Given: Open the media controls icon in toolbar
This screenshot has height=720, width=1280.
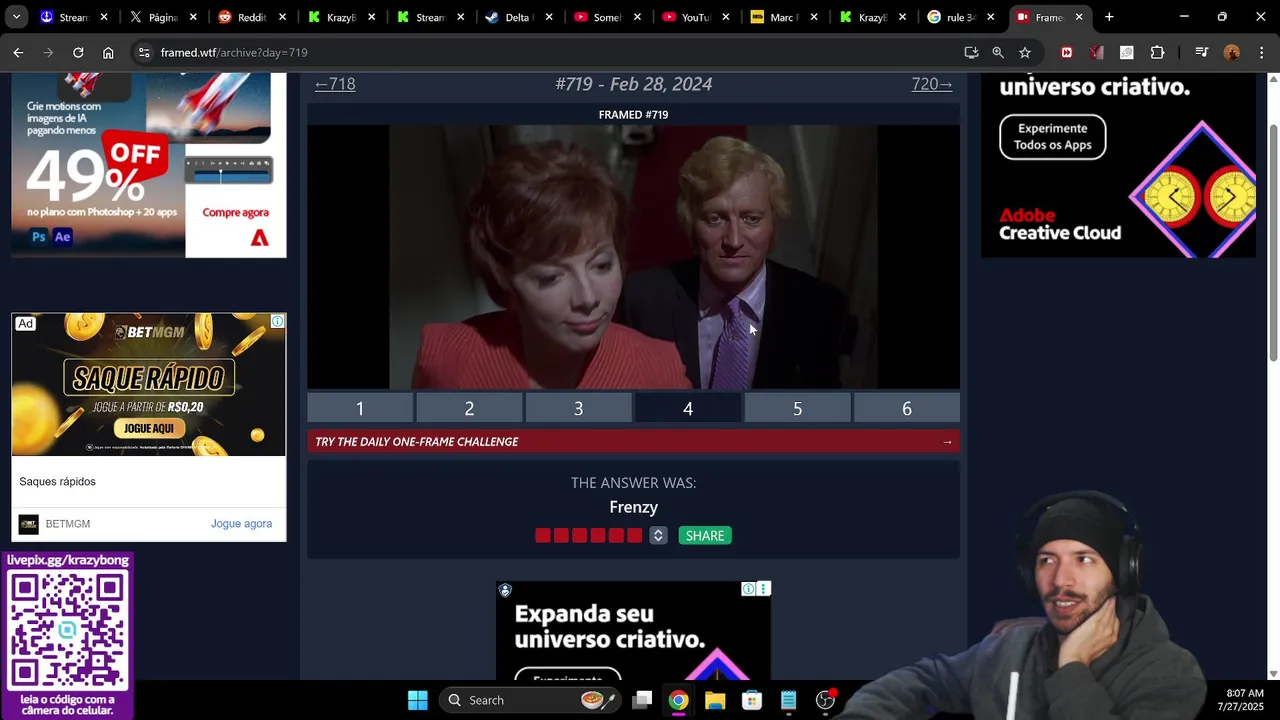Looking at the screenshot, I should coord(1202,52).
